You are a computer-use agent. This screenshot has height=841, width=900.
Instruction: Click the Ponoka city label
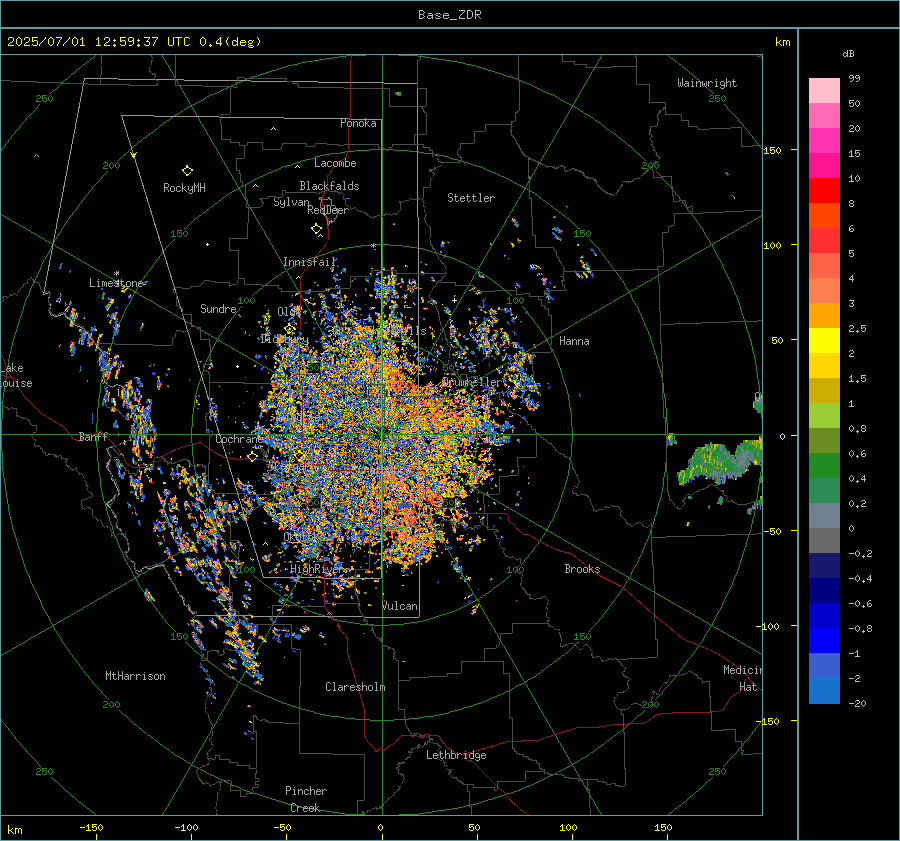358,123
